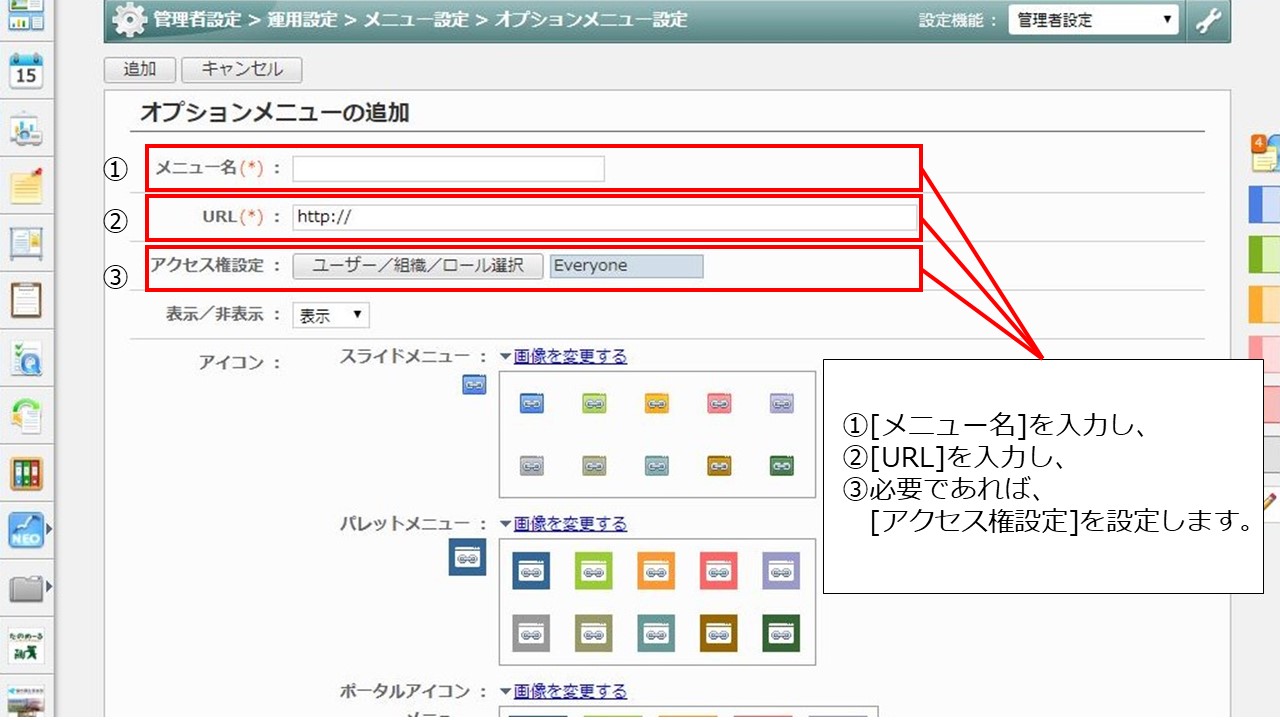Select the dark green slide menu link icon
The width and height of the screenshot is (1280, 720).
[x=781, y=465]
